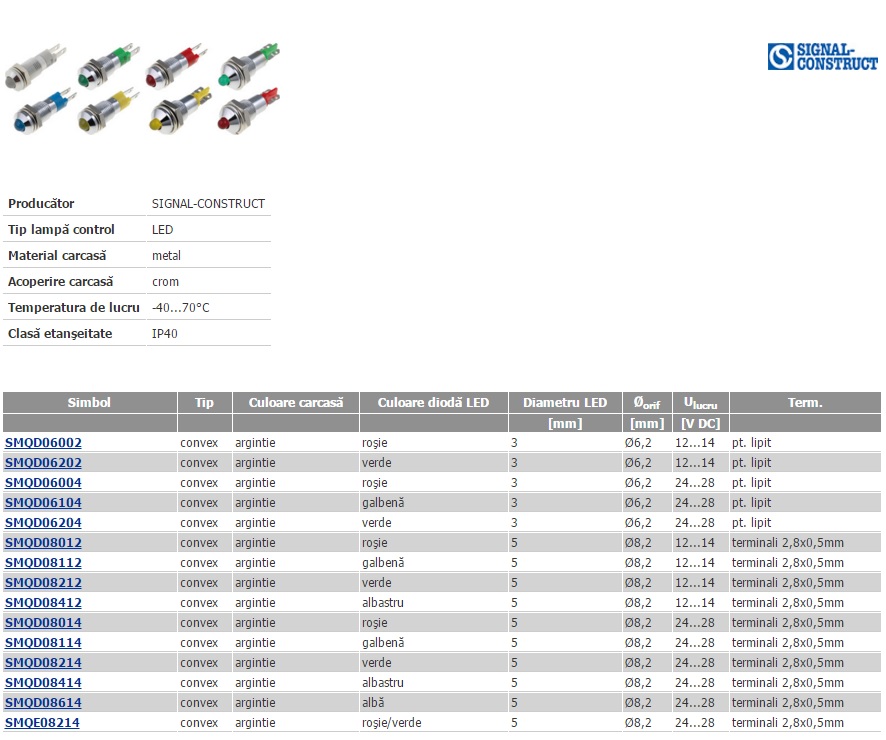Viewport: 886px width, 740px height.
Task: Open the SMQD08014 product link
Action: tap(44, 623)
